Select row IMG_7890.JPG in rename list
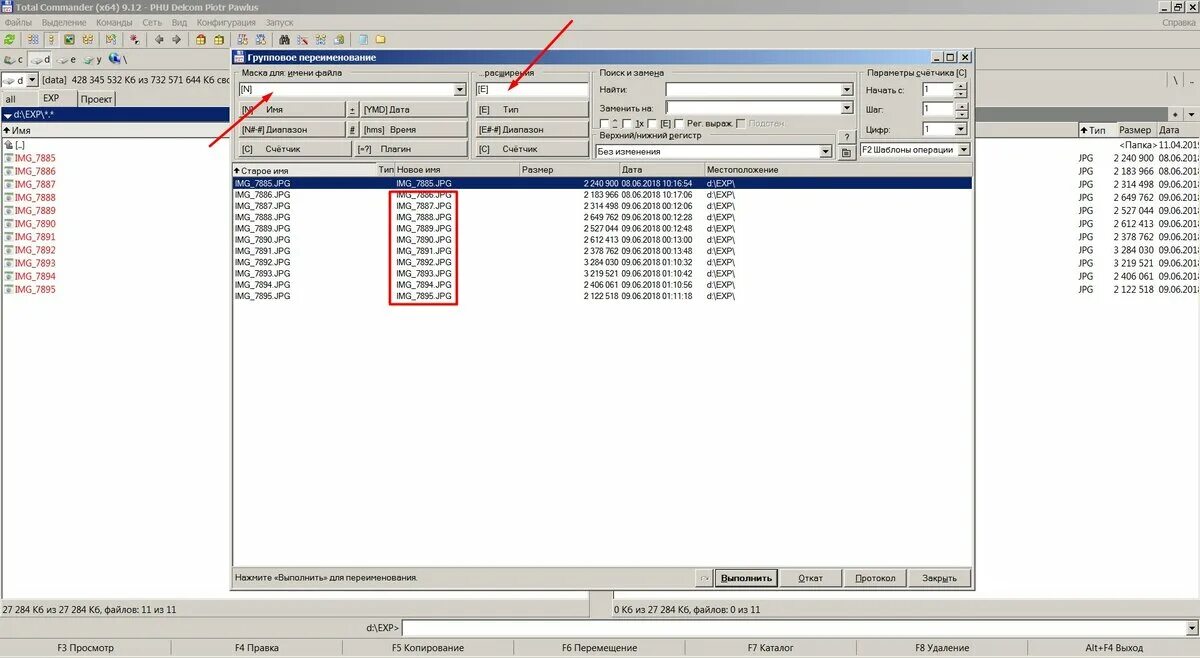Screen dimensions: 1200x658 (602, 240)
